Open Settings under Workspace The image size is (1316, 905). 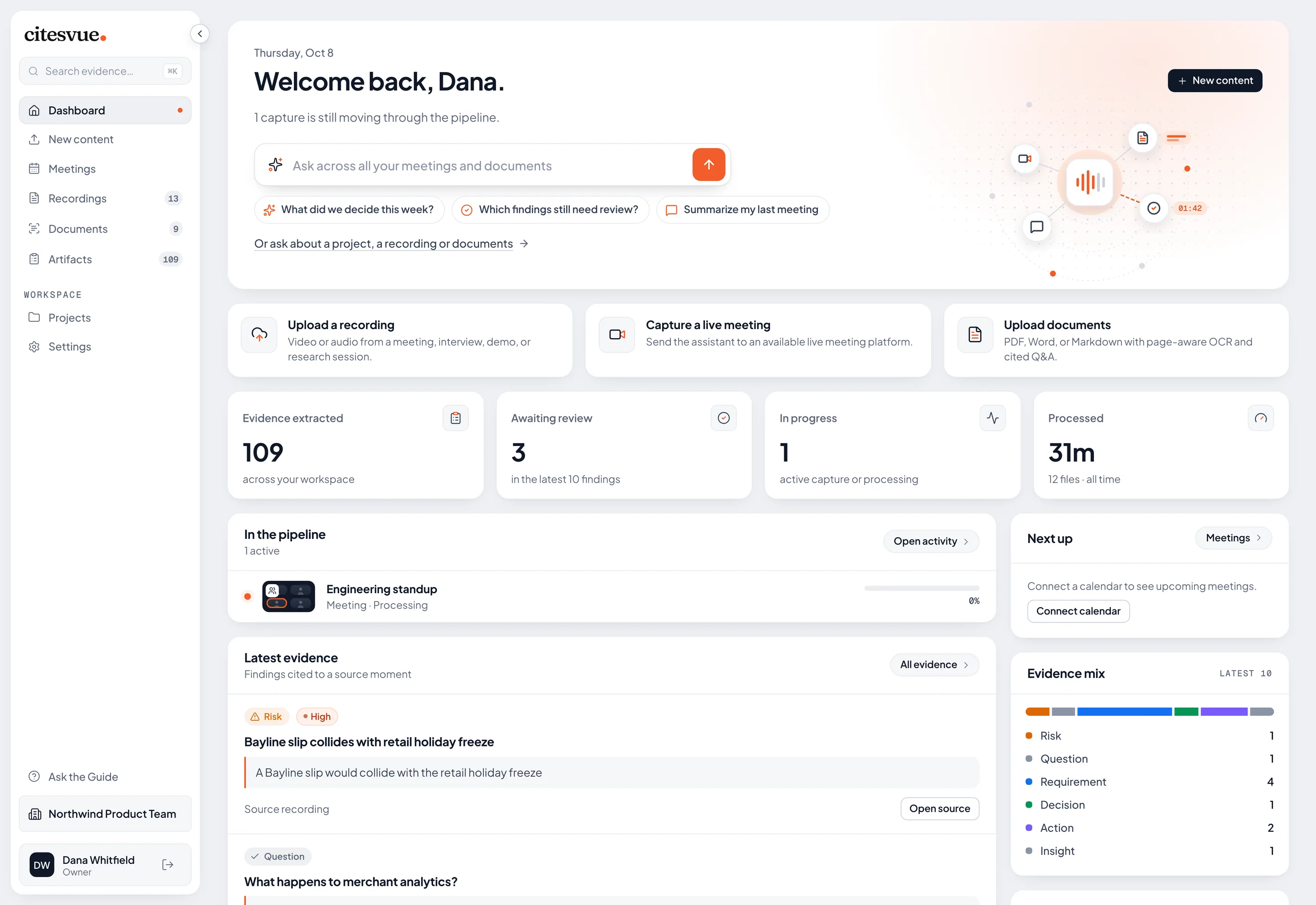pos(105,346)
